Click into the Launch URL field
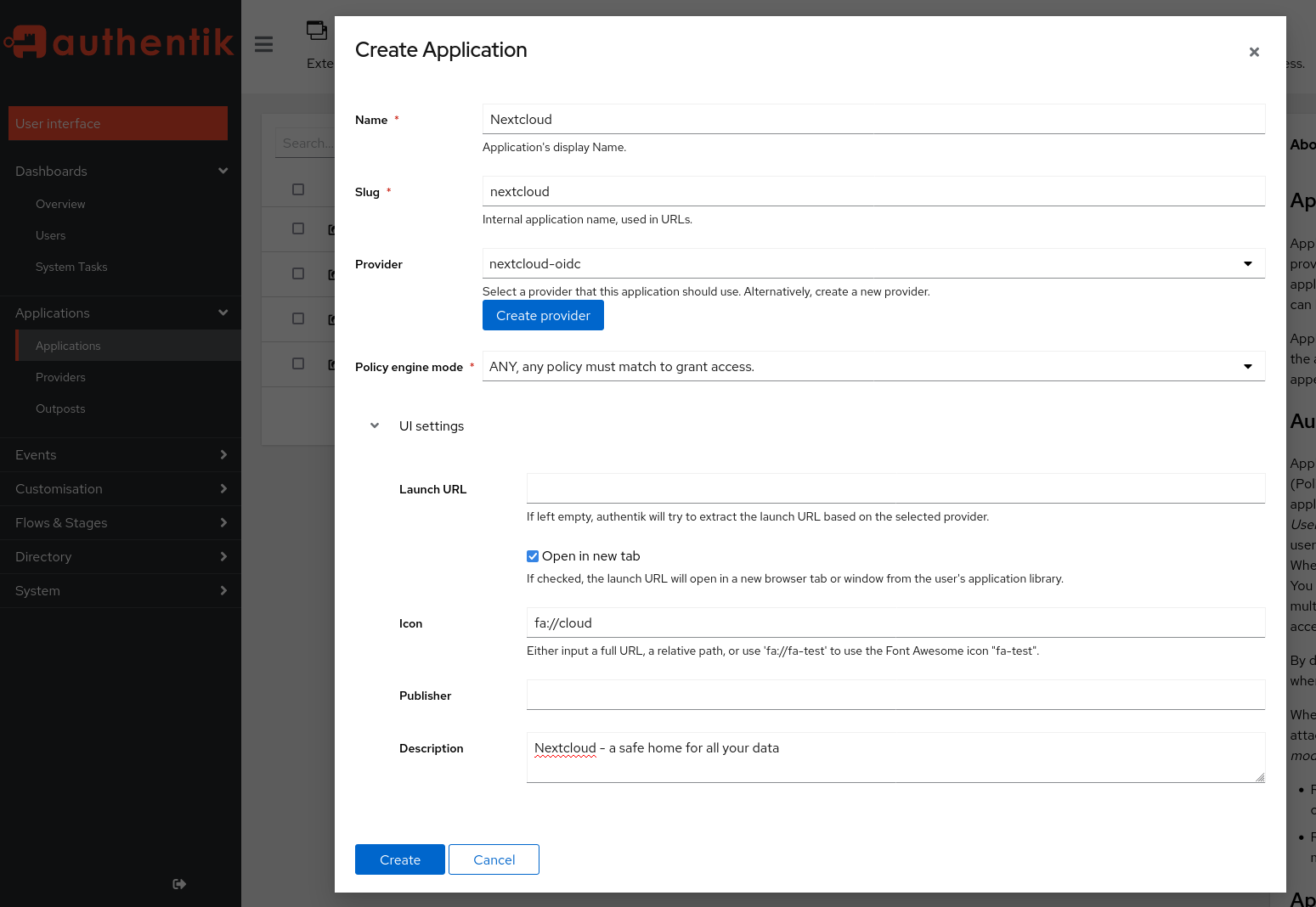The image size is (1316, 907). point(895,488)
